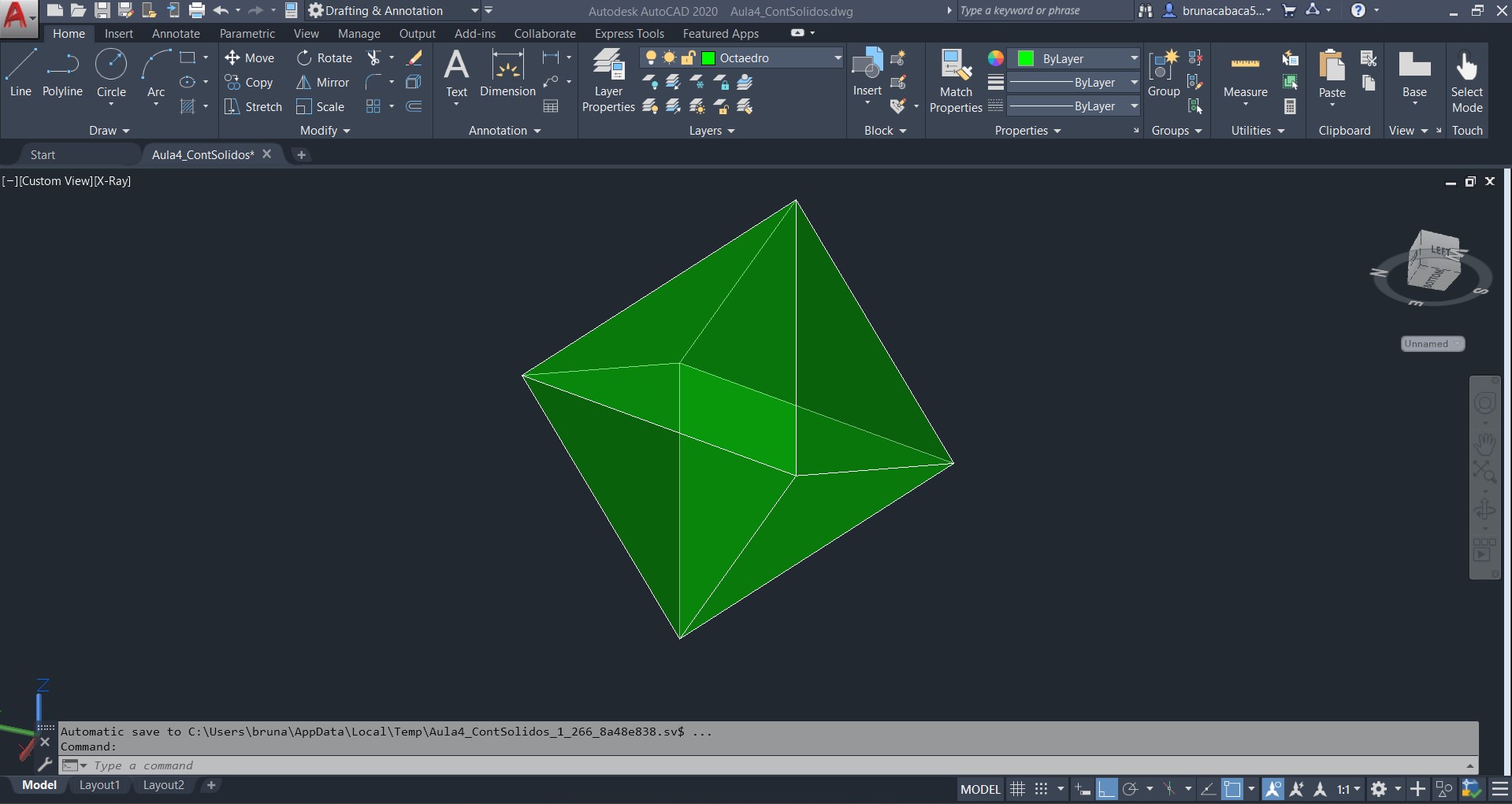Screen dimensions: 1512x804
Task: Toggle layer on/off lightbulb for Octaedro
Action: (651, 57)
